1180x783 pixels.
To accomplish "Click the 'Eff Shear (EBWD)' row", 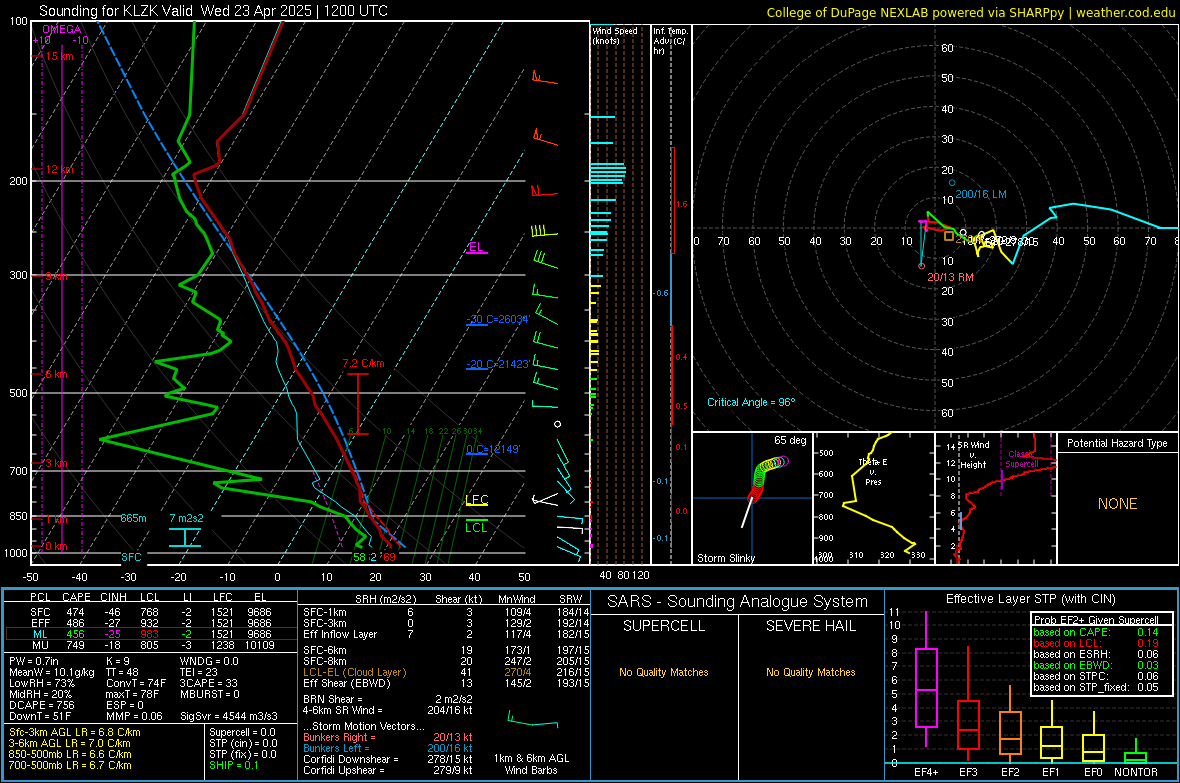I will pyautogui.click(x=446, y=684).
